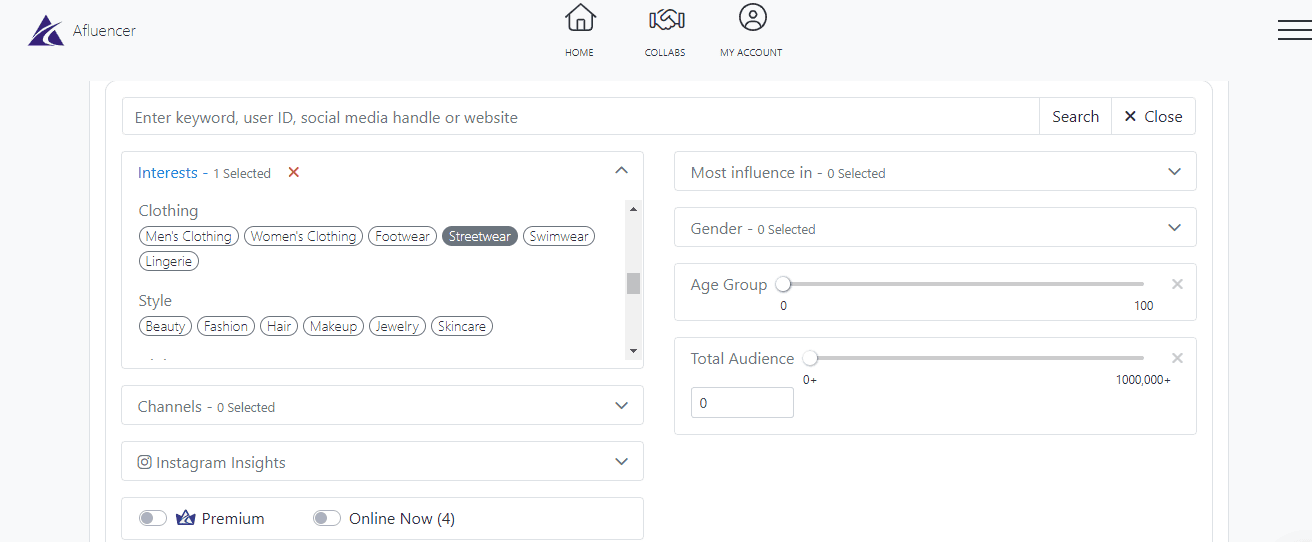The width and height of the screenshot is (1312, 542).
Task: Click the Interests scrollbar down arrow
Action: coord(633,351)
